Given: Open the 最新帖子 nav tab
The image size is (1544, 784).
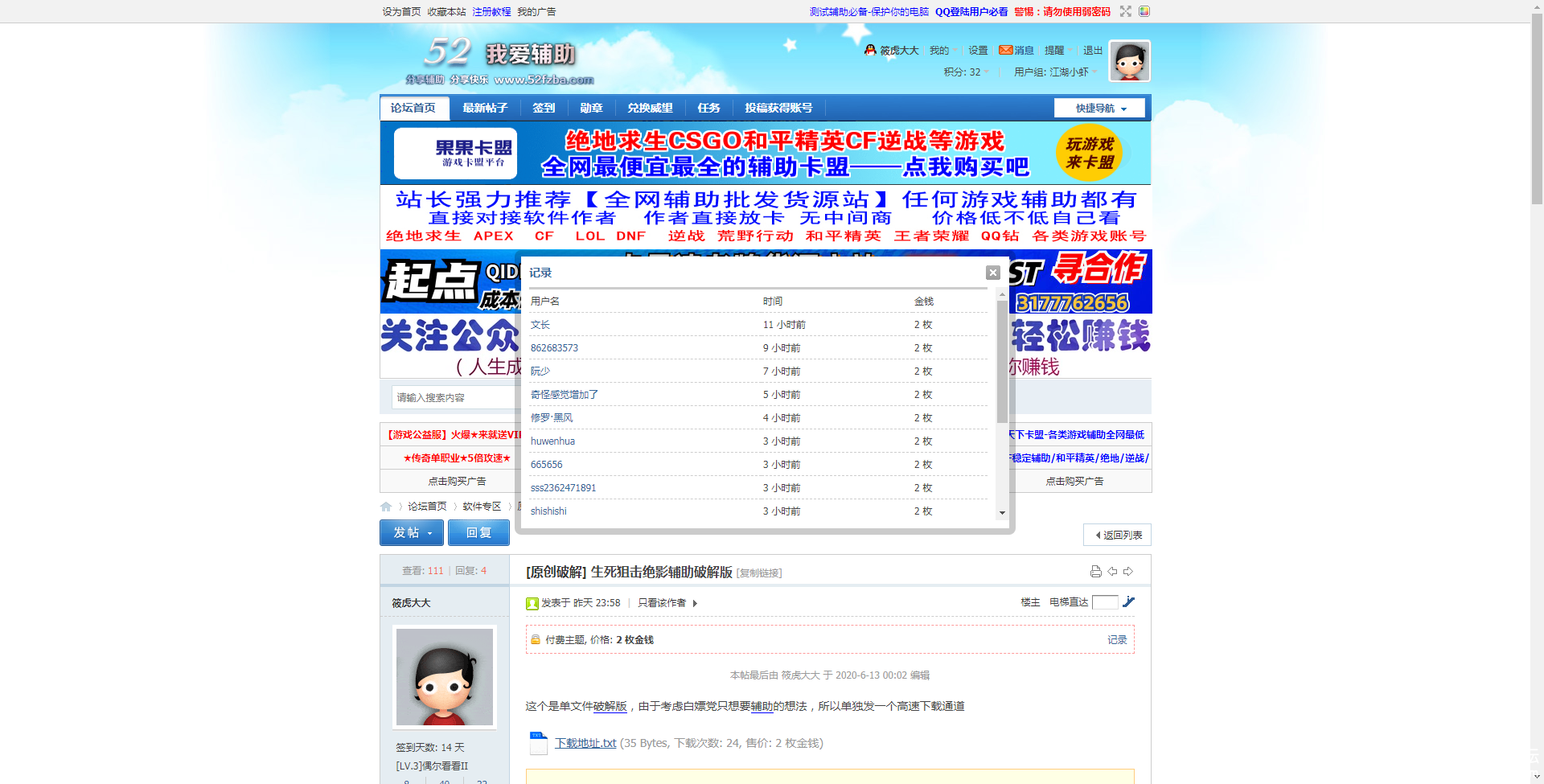Looking at the screenshot, I should click(x=485, y=108).
